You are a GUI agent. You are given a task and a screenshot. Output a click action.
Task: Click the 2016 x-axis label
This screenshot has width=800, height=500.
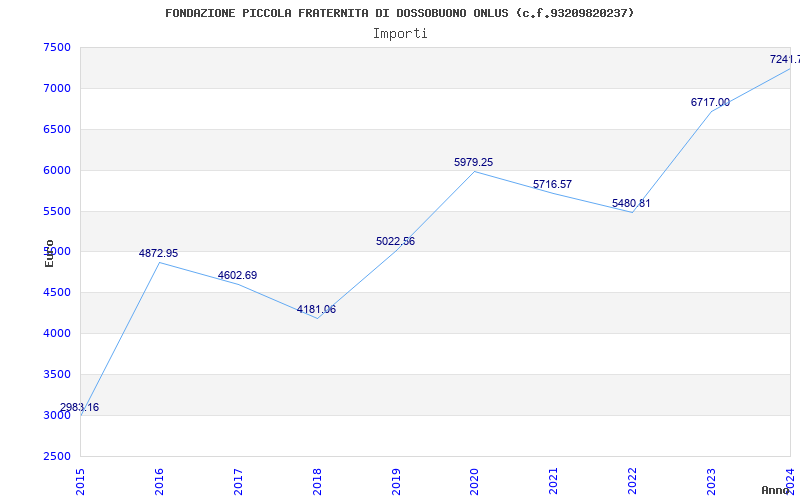tap(159, 482)
